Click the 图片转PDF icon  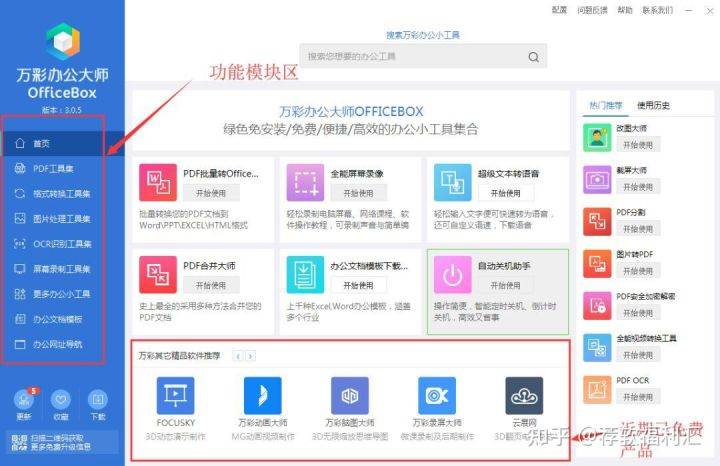tap(597, 264)
